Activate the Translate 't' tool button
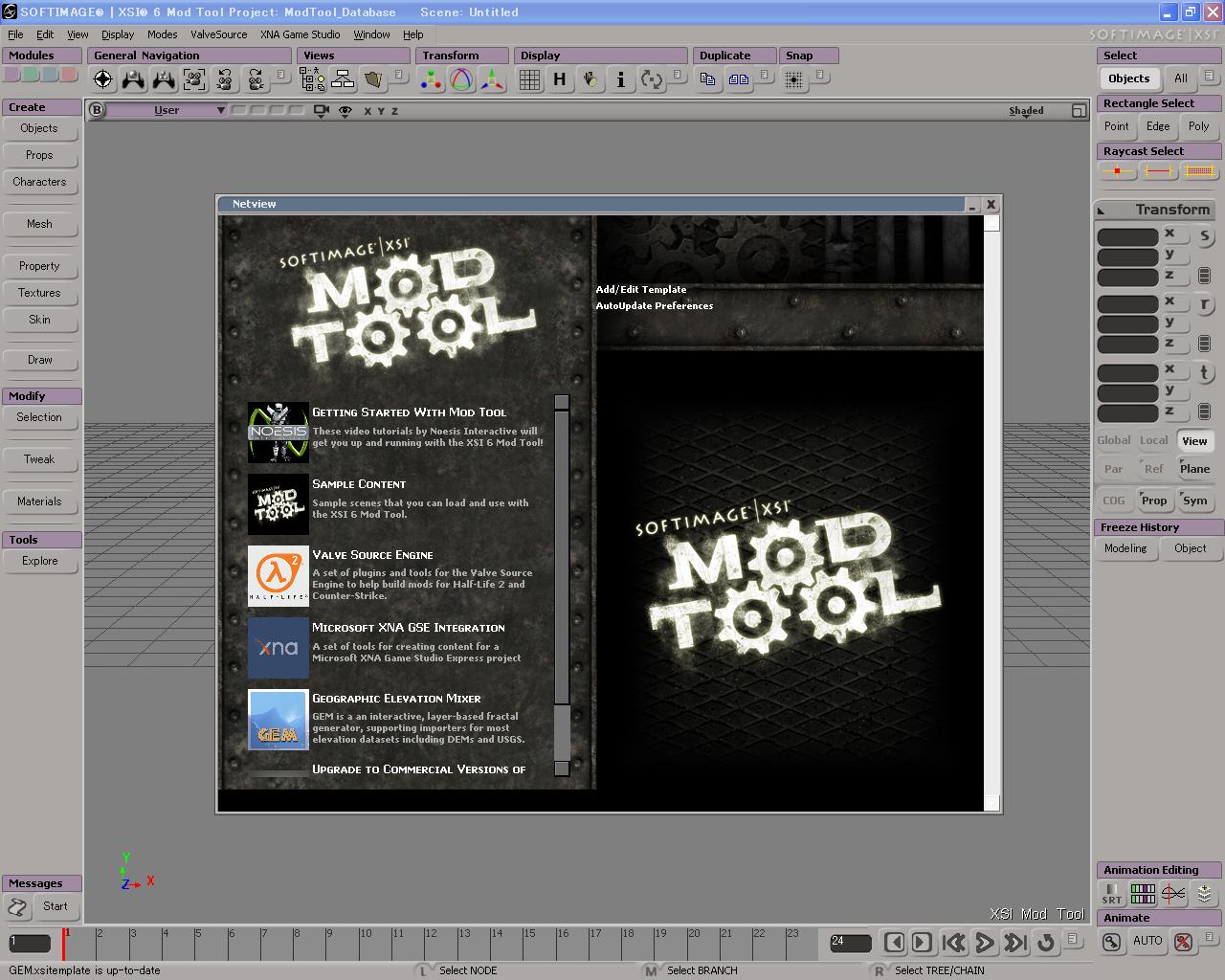1225x980 pixels. (x=1204, y=372)
